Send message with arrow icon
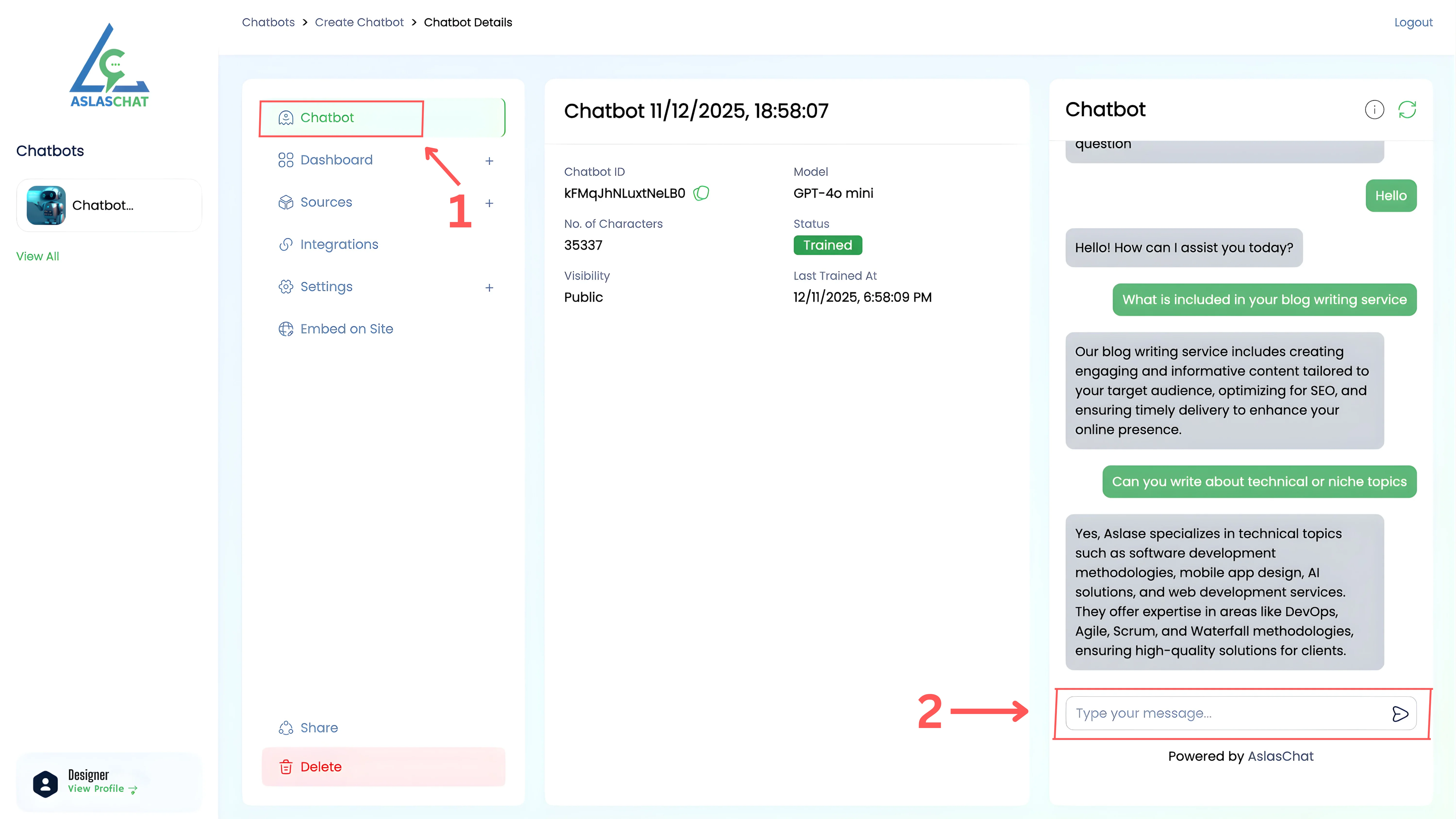Image resolution: width=1456 pixels, height=819 pixels. [1400, 714]
